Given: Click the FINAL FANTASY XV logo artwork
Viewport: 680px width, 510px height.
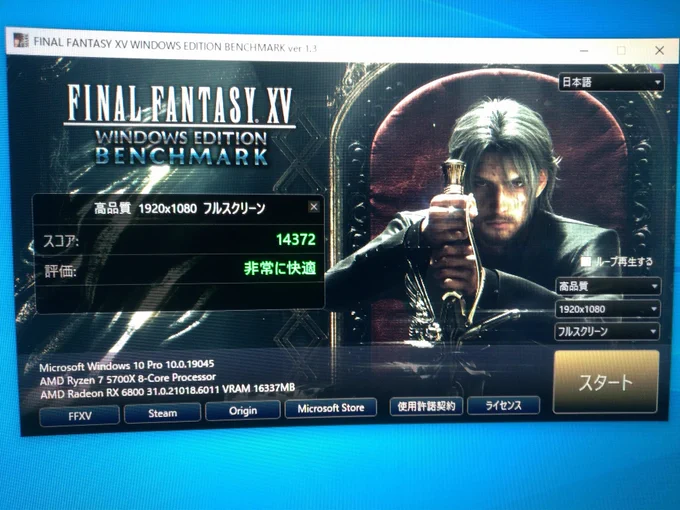Looking at the screenshot, I should click(180, 124).
